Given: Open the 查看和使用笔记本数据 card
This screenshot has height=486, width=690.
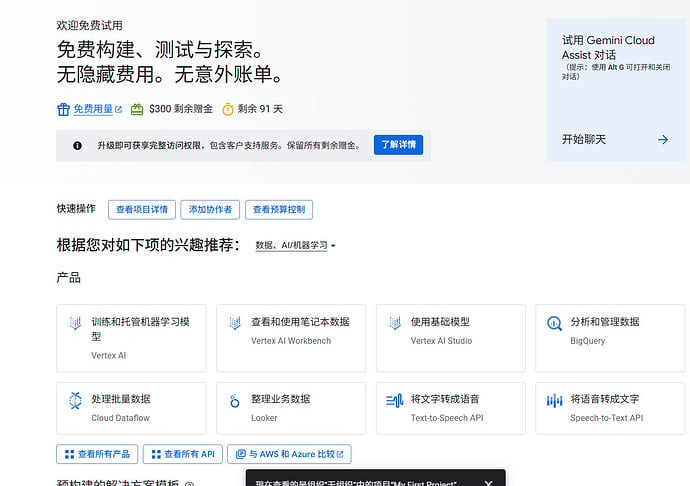Looking at the screenshot, I should pyautogui.click(x=291, y=338).
